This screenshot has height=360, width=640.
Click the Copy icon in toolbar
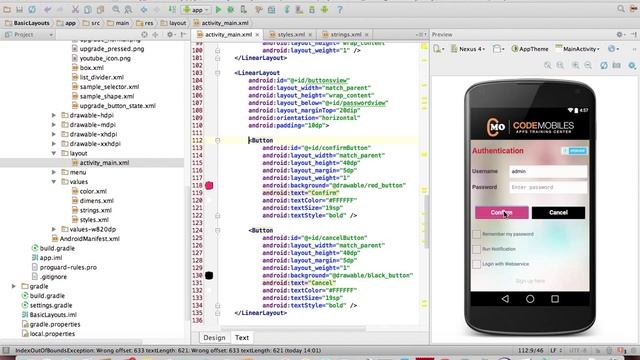(87, 9)
